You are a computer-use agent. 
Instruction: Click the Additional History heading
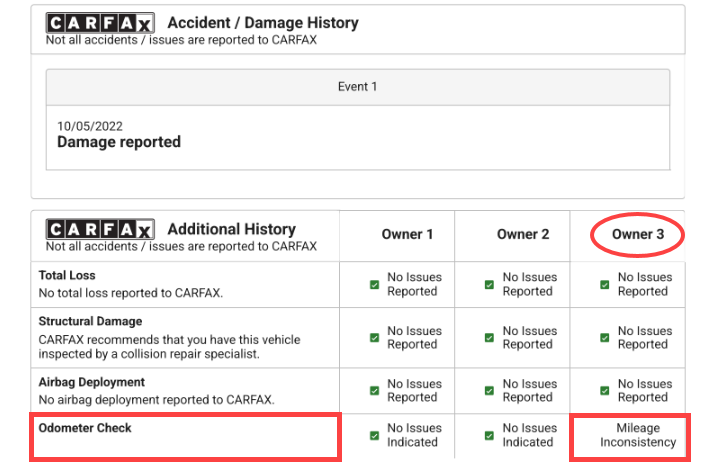[x=232, y=229]
